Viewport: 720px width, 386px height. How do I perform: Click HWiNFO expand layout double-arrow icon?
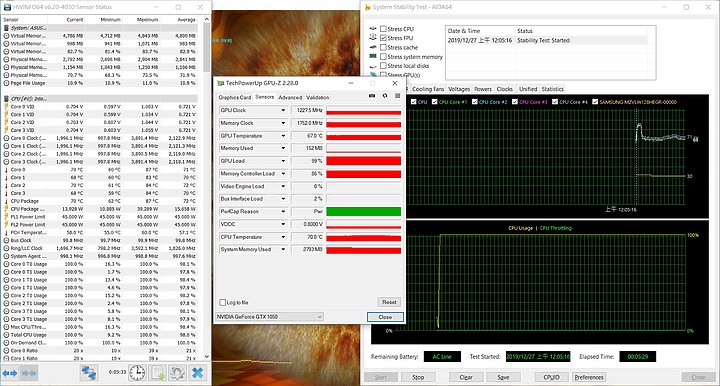(x=10, y=373)
